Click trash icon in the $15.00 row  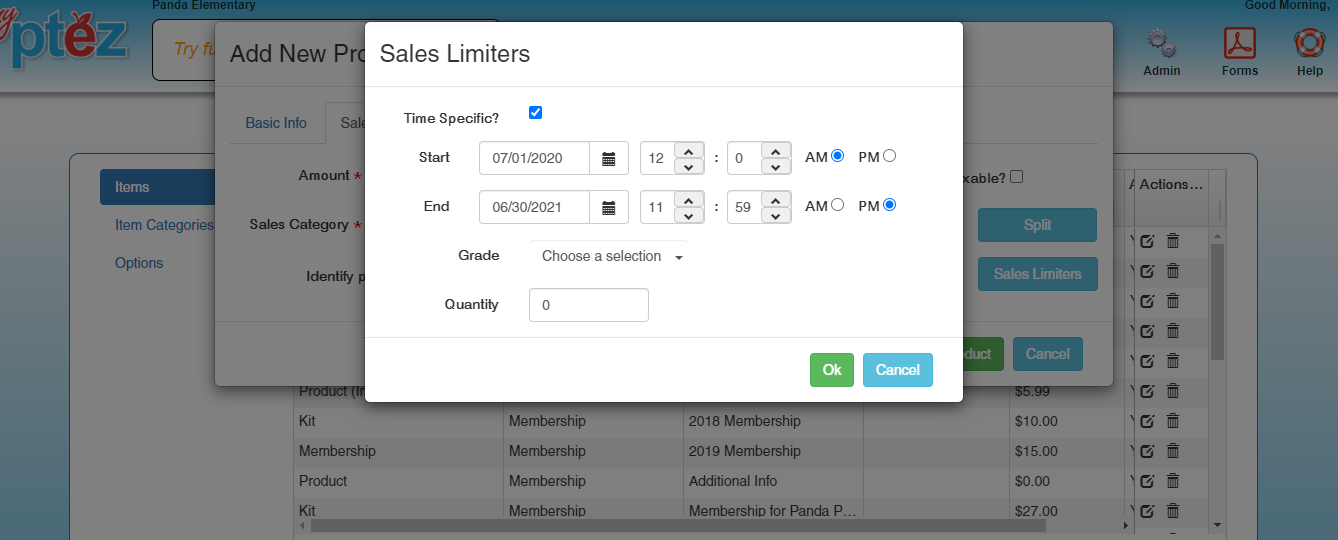click(x=1173, y=450)
